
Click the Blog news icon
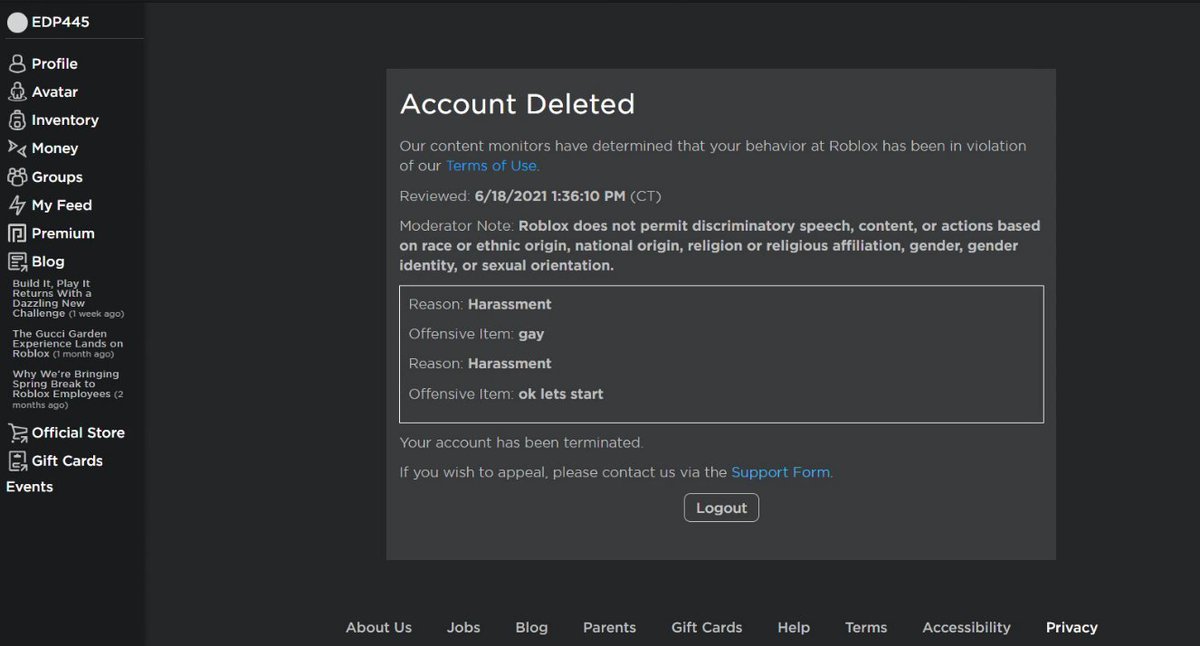click(16, 262)
